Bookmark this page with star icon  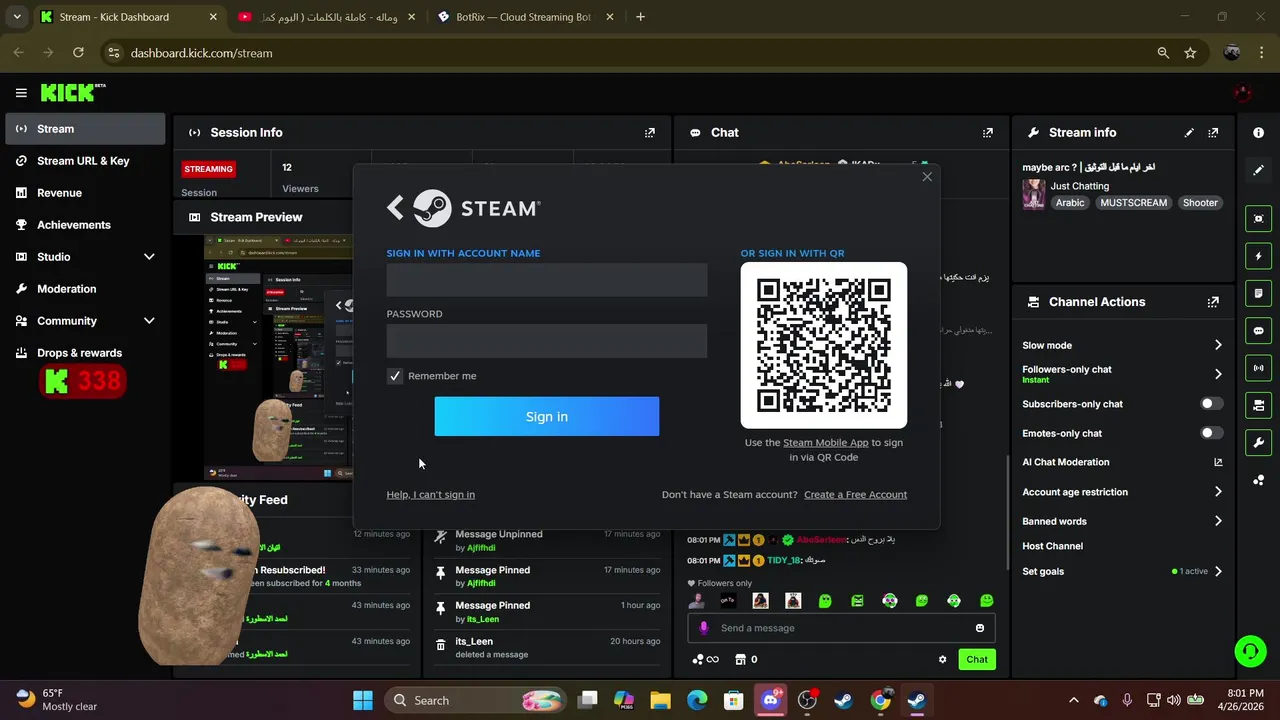coord(1190,53)
